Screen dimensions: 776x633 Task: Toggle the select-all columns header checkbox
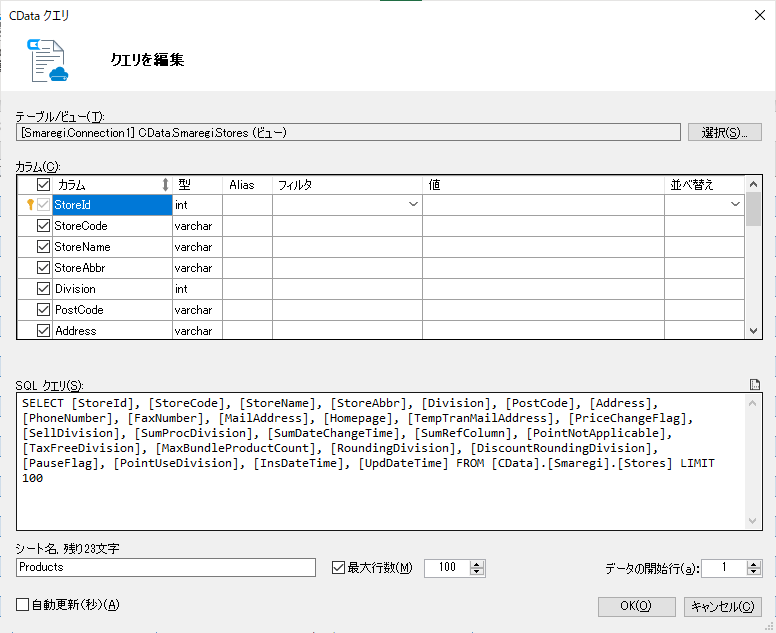tap(44, 185)
